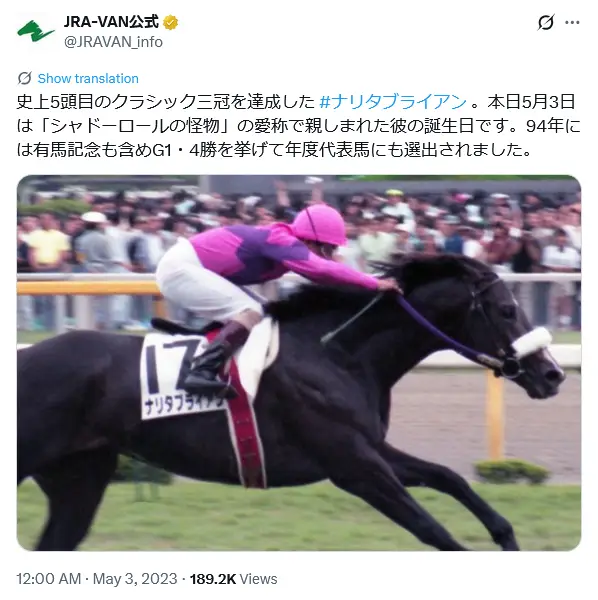Visit the @JRAVAN_info handle
The image size is (598, 600).
(113, 42)
